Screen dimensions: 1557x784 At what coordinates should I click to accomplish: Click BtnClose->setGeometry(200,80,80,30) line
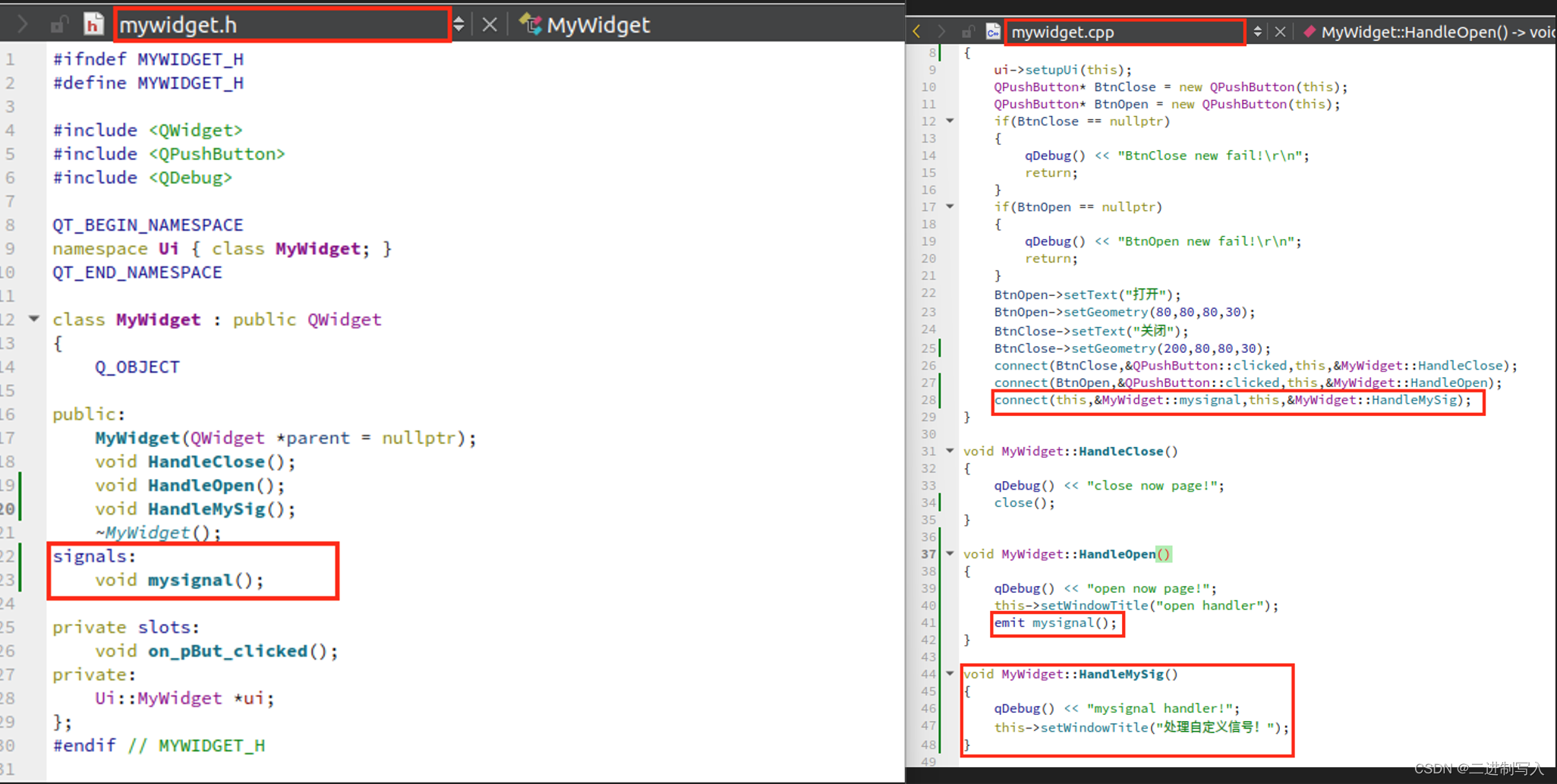(1133, 348)
